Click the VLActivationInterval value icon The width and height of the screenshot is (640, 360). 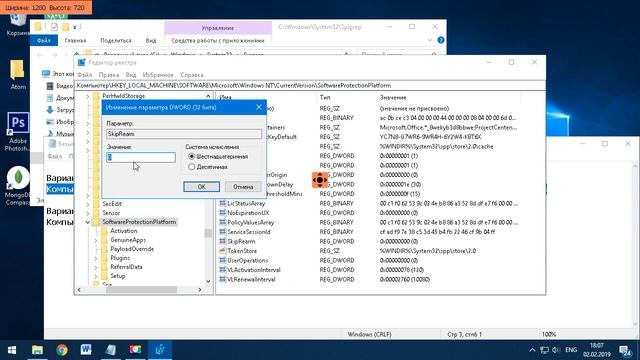coord(222,270)
